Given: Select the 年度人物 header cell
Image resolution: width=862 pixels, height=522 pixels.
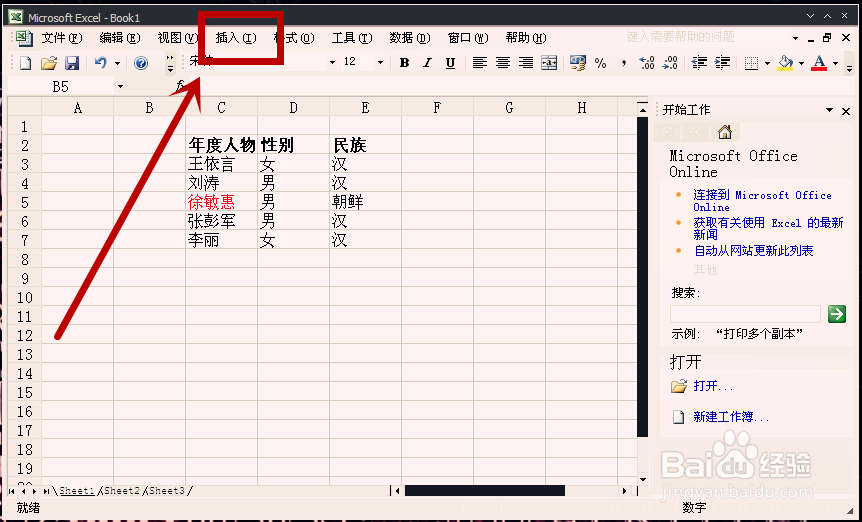Looking at the screenshot, I should coord(222,145).
